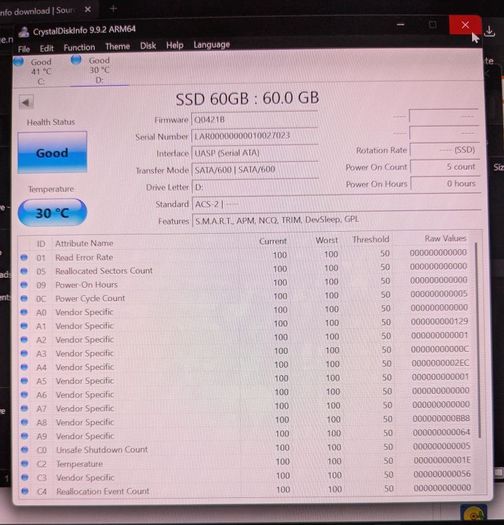The width and height of the screenshot is (504, 525).
Task: Open the File menu
Action: pyautogui.click(x=24, y=49)
